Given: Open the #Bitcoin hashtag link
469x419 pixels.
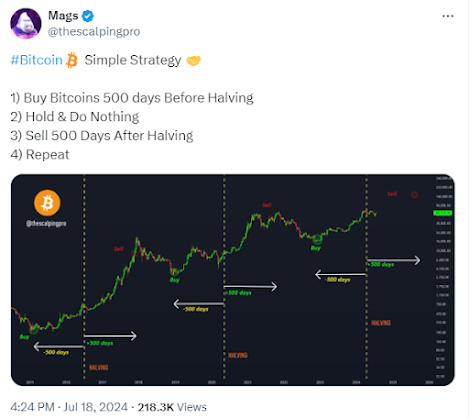Looking at the screenshot, I should (36, 60).
